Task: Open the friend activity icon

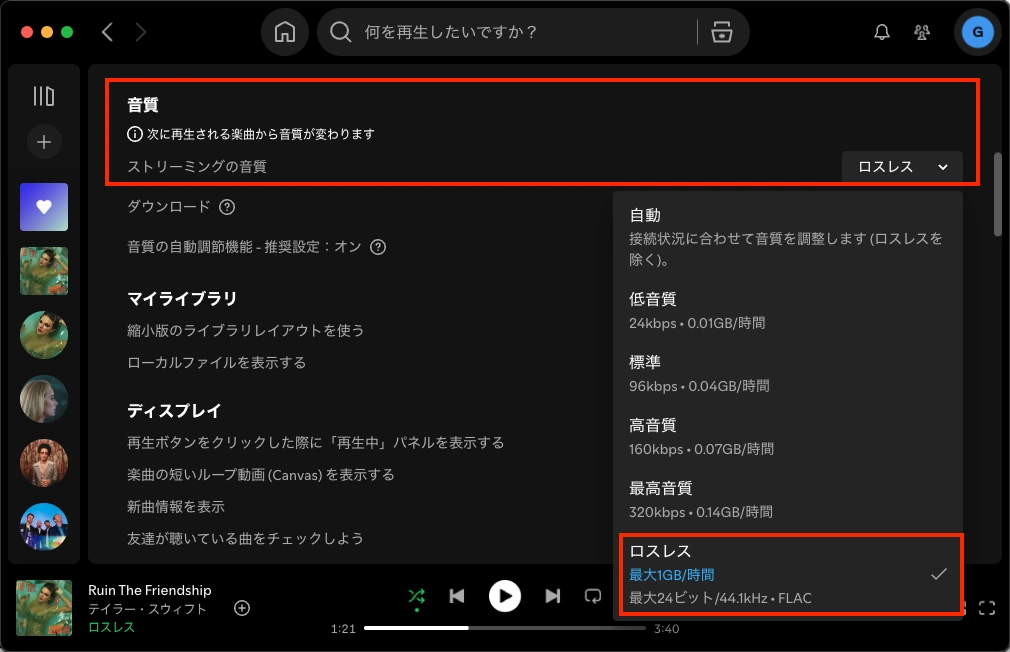Action: [921, 31]
